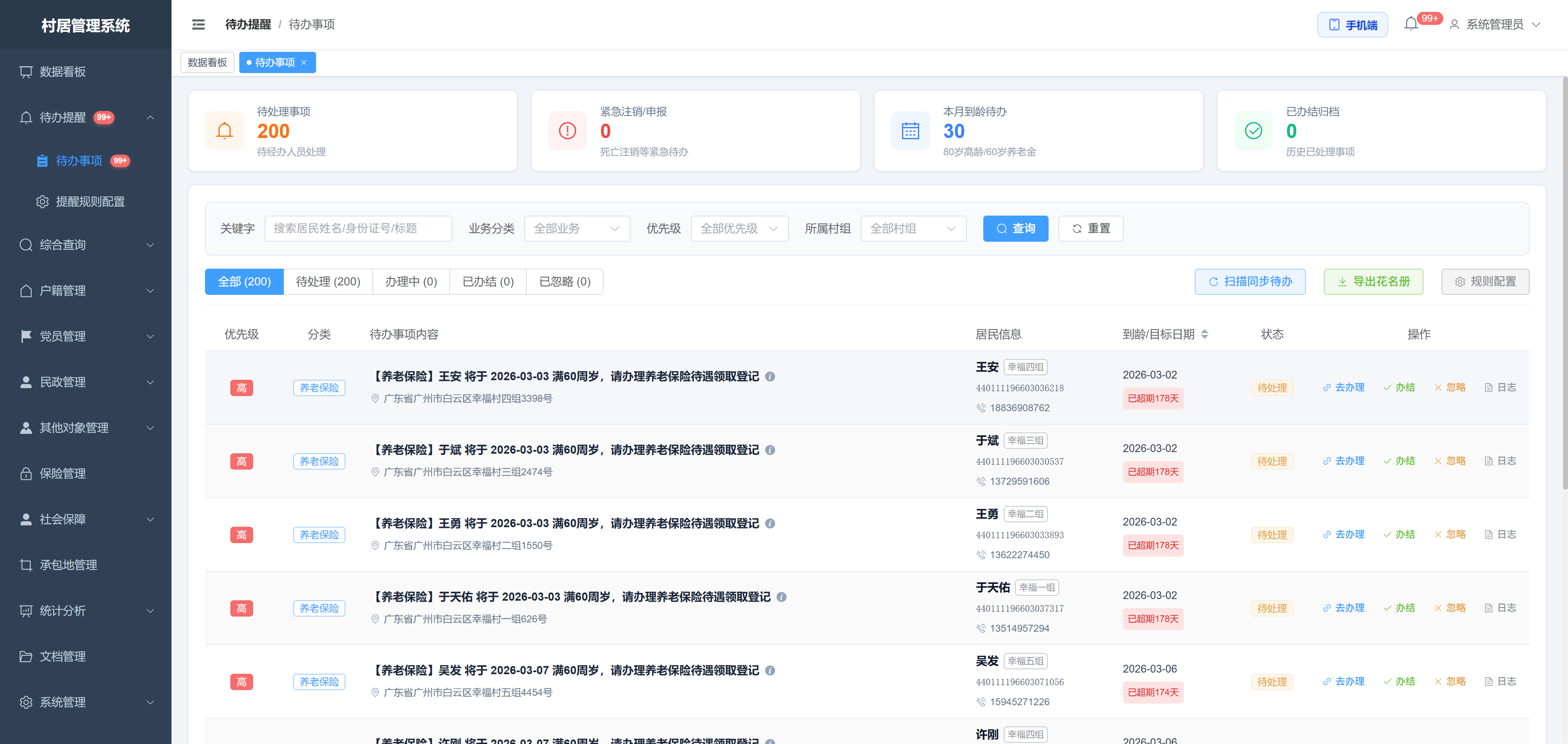
Task: Focus the 关键字 search input field
Action: point(358,229)
